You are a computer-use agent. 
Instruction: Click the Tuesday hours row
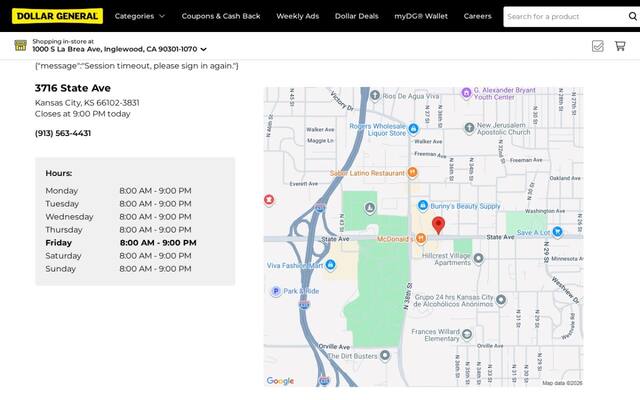coord(118,204)
